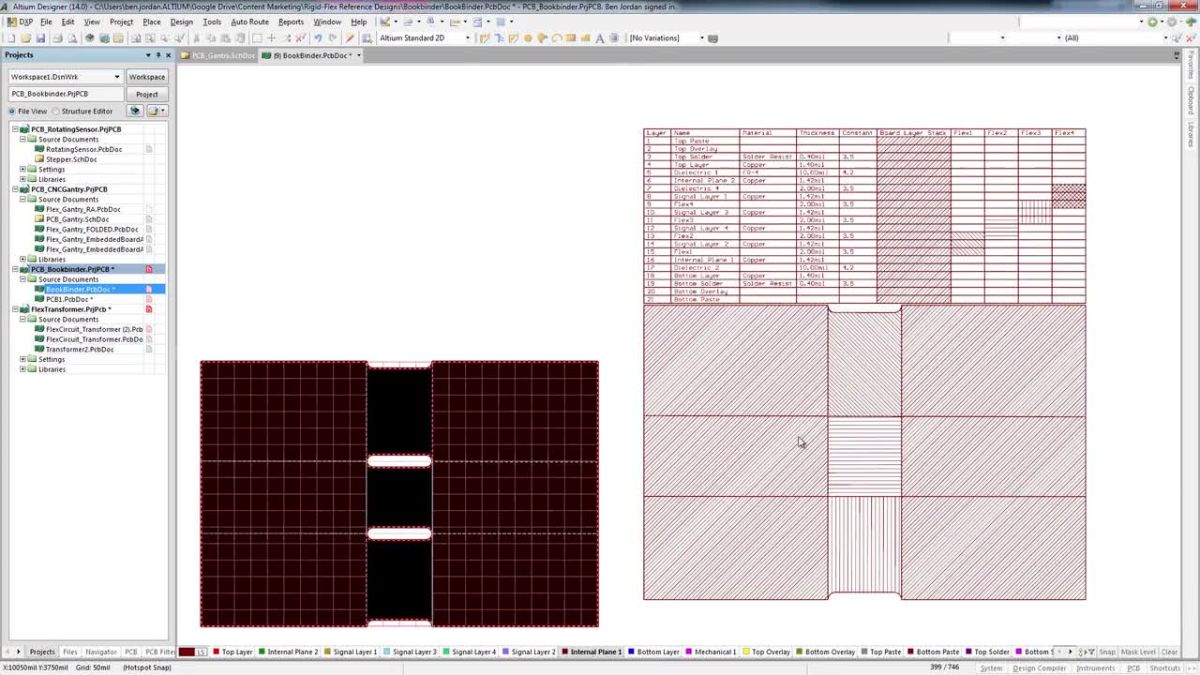Image resolution: width=1200 pixels, height=675 pixels.
Task: Open the Workspace1.DsnWrk dropdown
Action: 117,76
